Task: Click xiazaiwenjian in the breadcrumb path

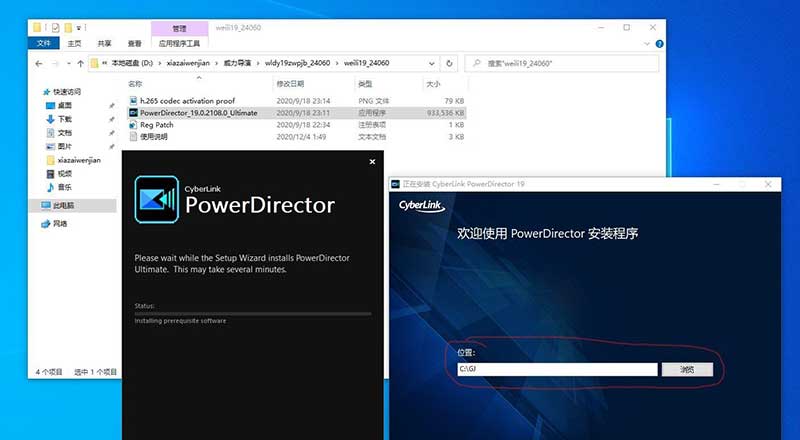Action: point(188,63)
